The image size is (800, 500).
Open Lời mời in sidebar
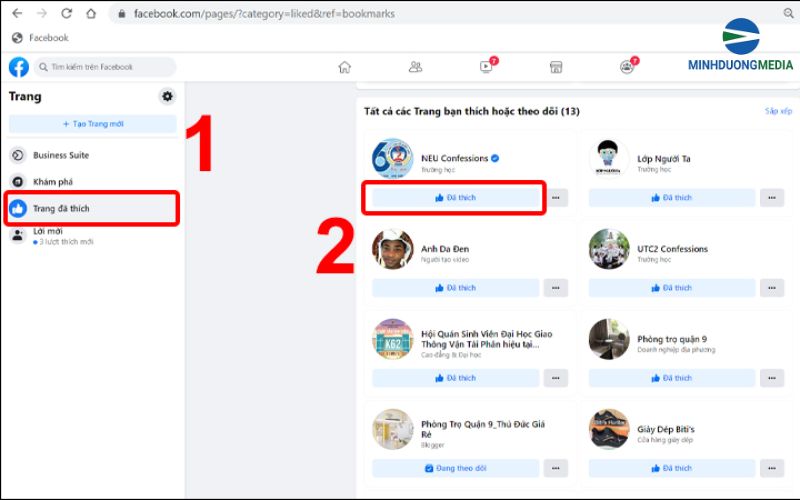[x=93, y=236]
